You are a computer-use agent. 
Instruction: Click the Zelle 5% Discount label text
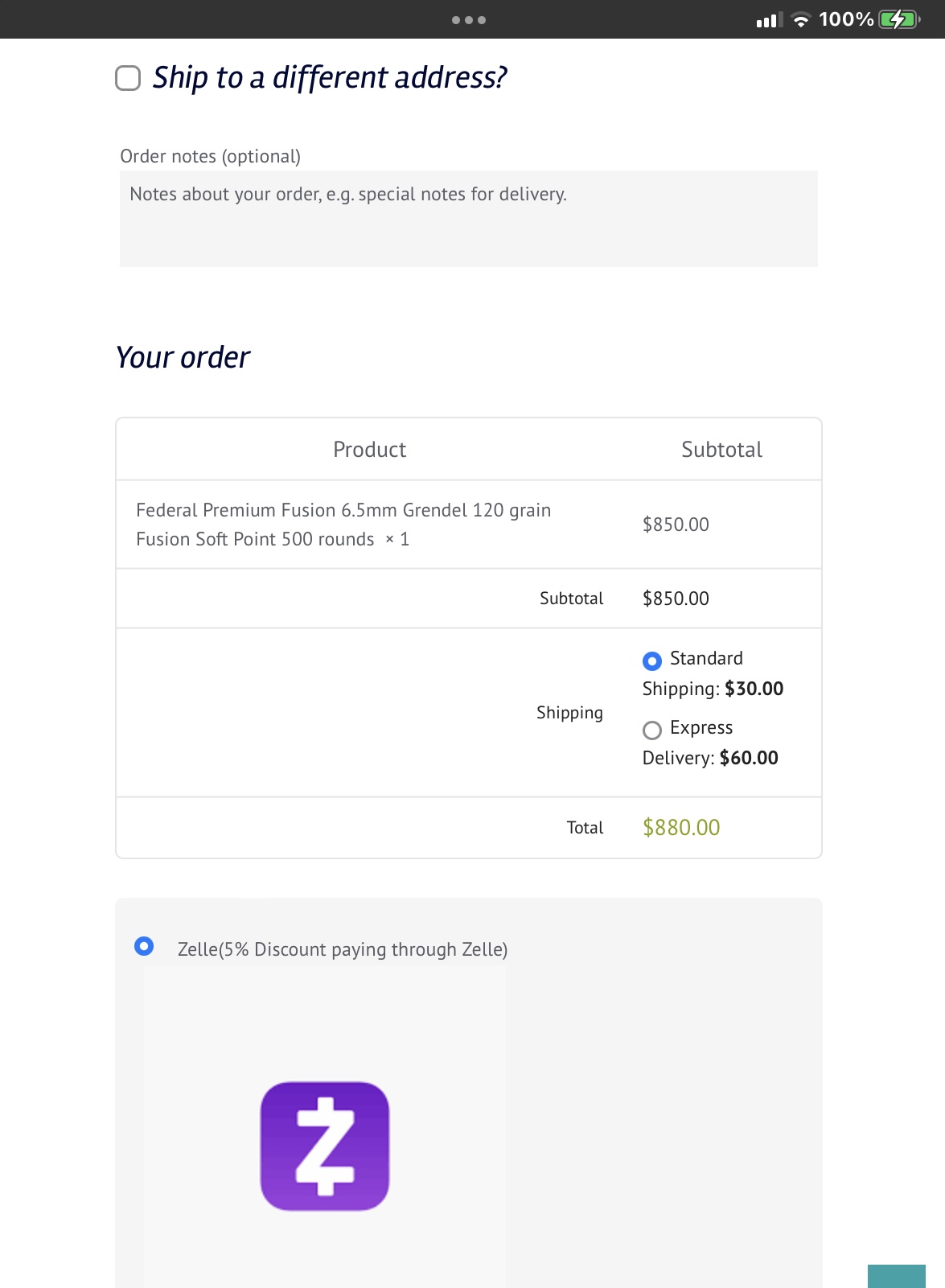coord(343,949)
